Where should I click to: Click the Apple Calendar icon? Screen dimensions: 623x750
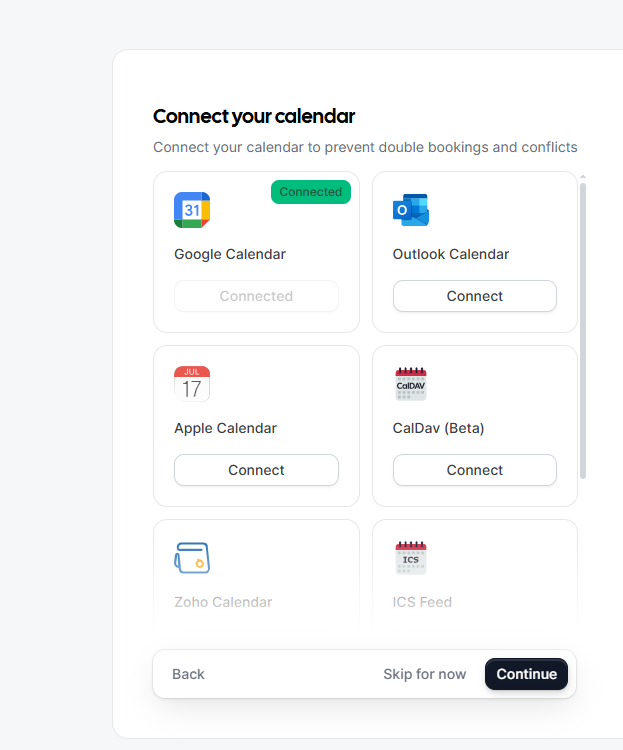192,384
